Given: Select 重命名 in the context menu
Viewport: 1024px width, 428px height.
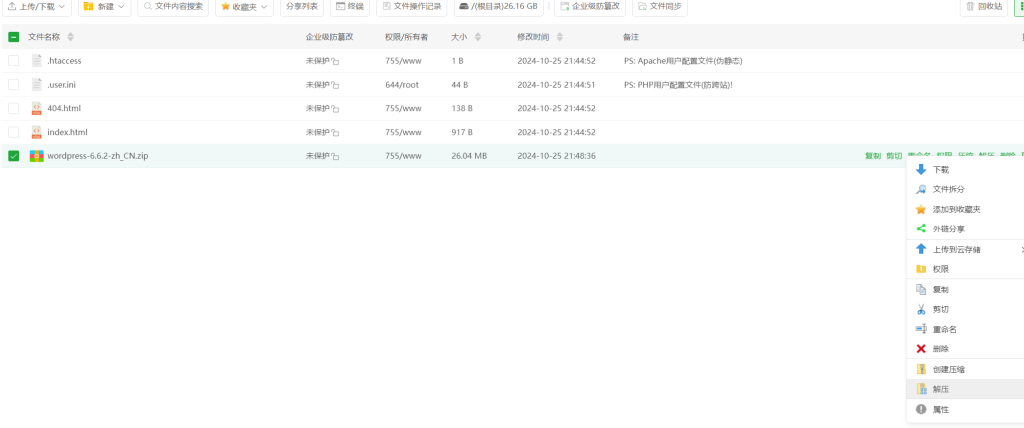Looking at the screenshot, I should (x=946, y=329).
